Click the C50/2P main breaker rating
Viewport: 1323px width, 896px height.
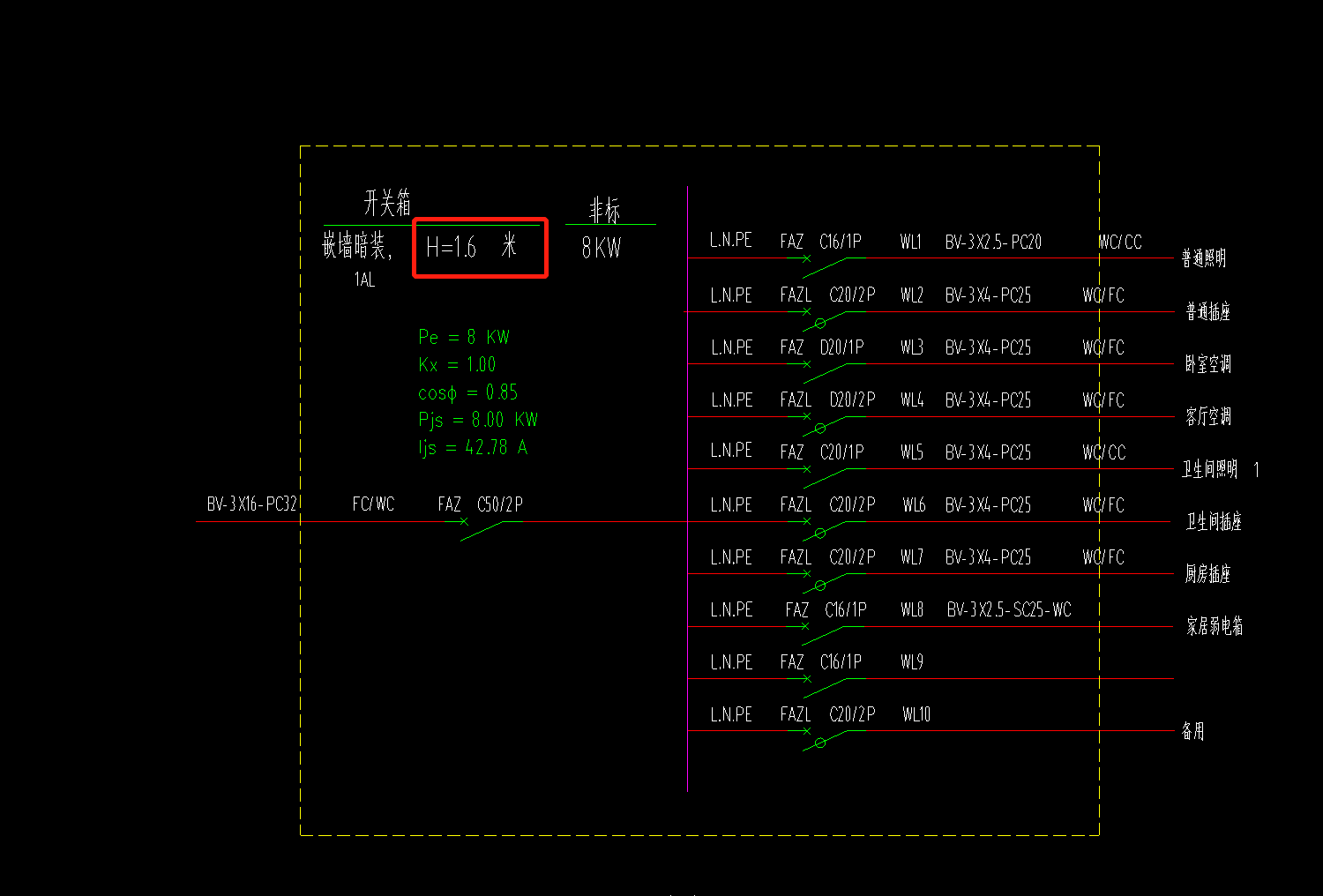click(x=500, y=504)
